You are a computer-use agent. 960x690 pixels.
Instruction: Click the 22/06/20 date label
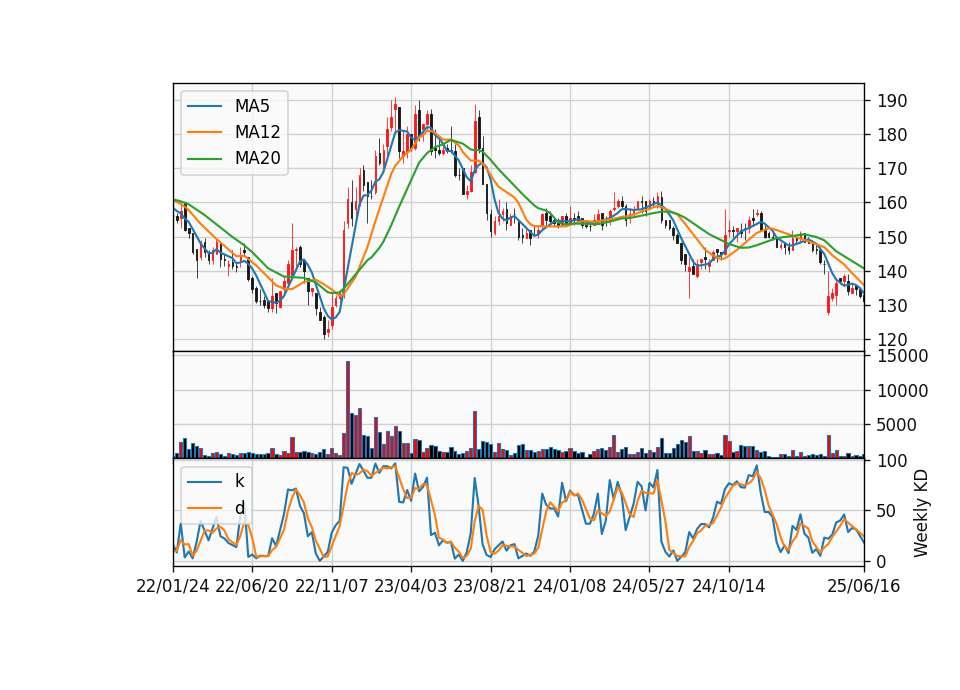pos(252,587)
